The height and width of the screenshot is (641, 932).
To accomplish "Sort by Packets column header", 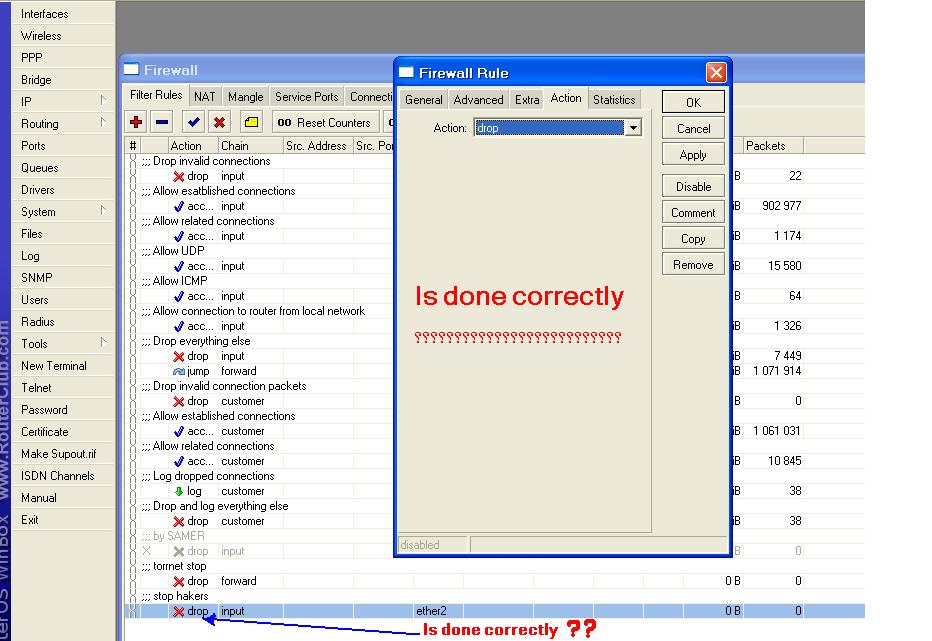I will tap(773, 146).
